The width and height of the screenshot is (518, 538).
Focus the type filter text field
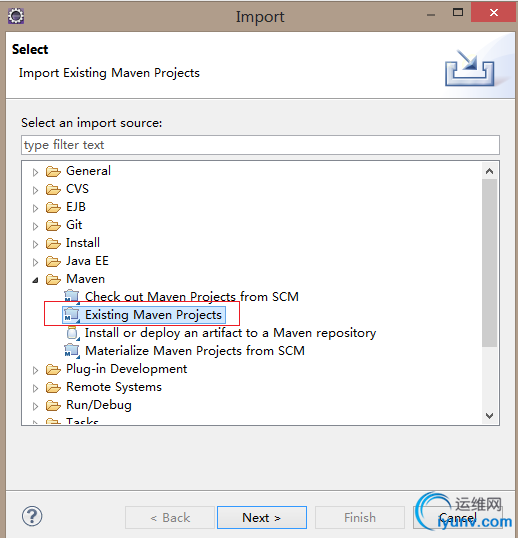click(x=260, y=145)
